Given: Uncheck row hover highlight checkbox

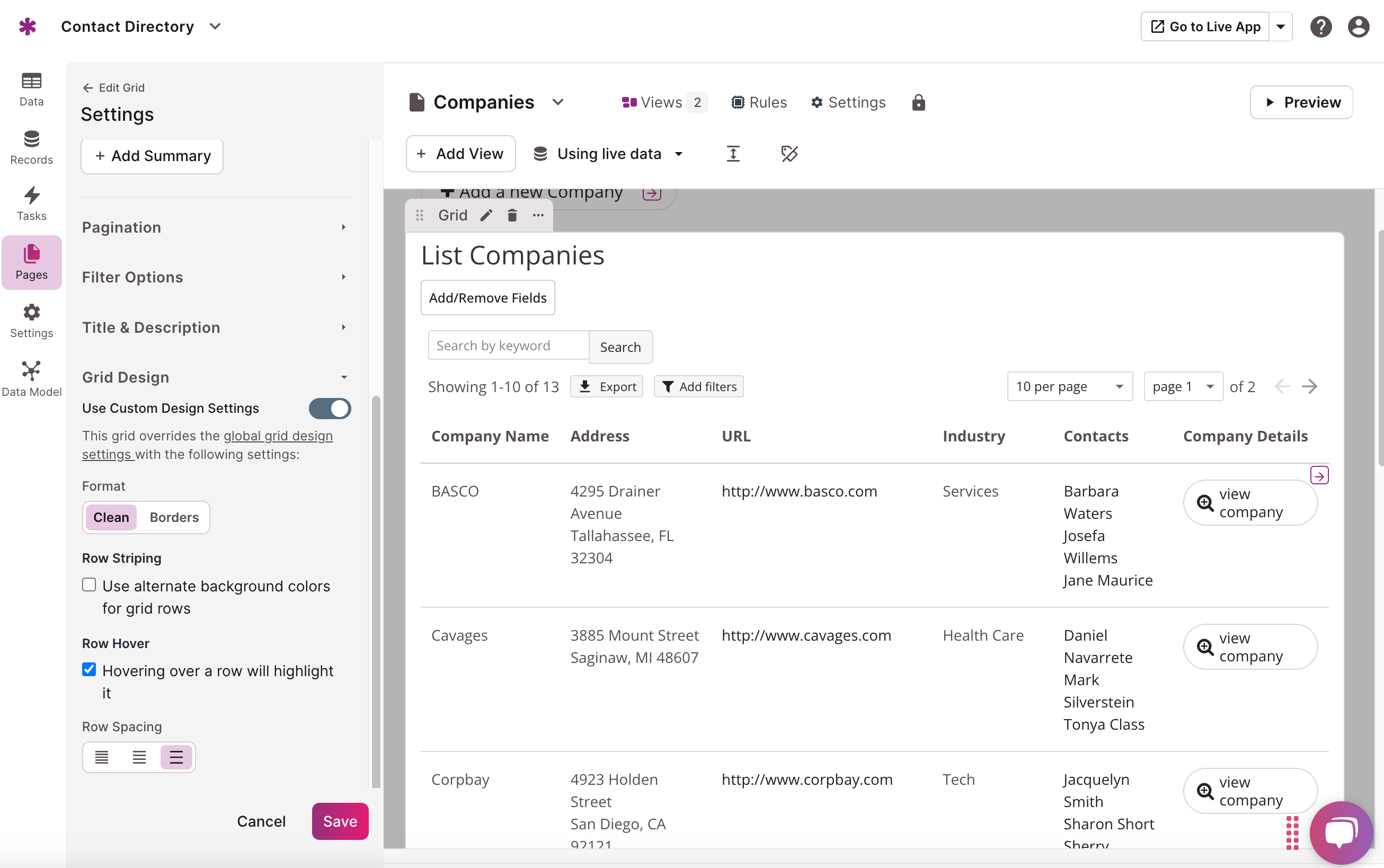Looking at the screenshot, I should tap(89, 669).
